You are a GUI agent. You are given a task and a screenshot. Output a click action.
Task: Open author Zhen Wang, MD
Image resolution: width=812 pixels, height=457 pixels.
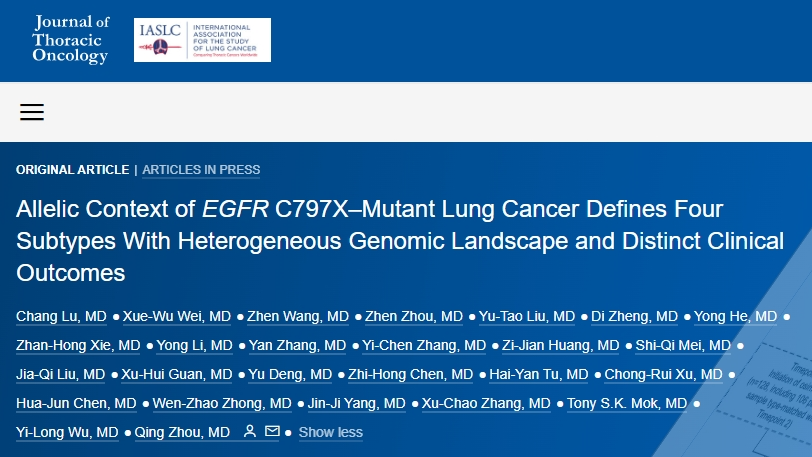(298, 316)
